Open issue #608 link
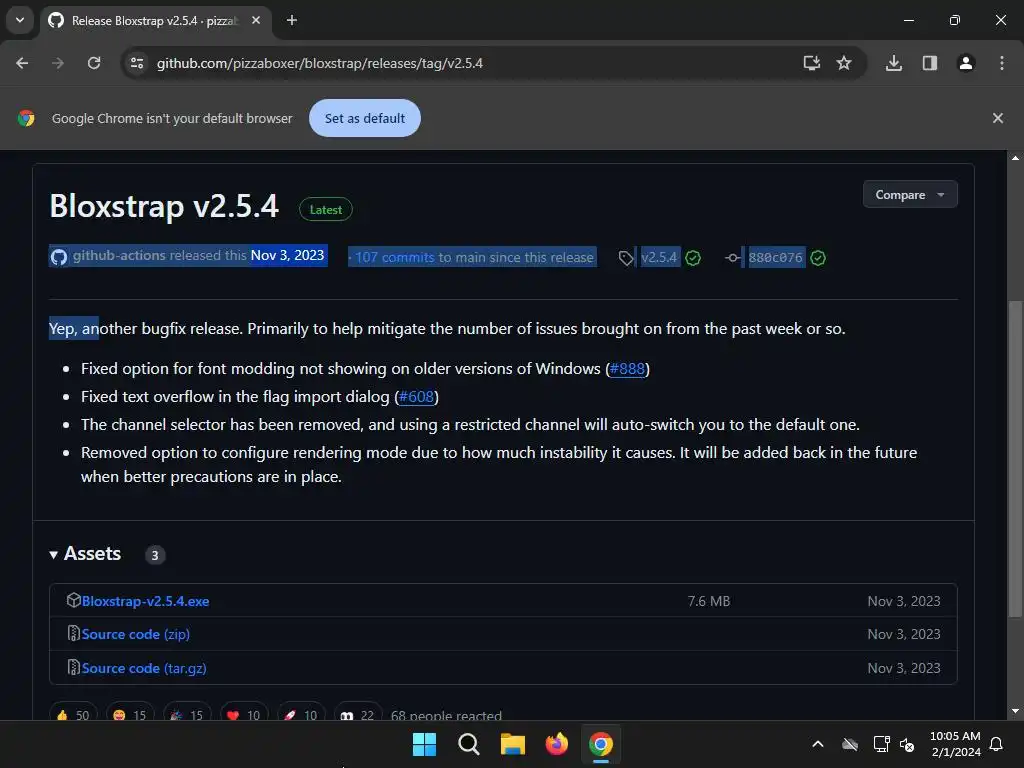The height and width of the screenshot is (768, 1024). 416,397
